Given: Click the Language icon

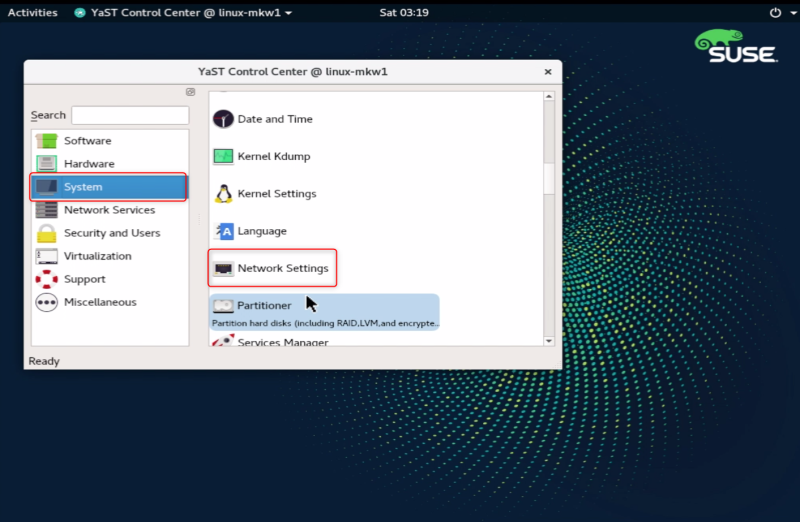Looking at the screenshot, I should coord(224,231).
